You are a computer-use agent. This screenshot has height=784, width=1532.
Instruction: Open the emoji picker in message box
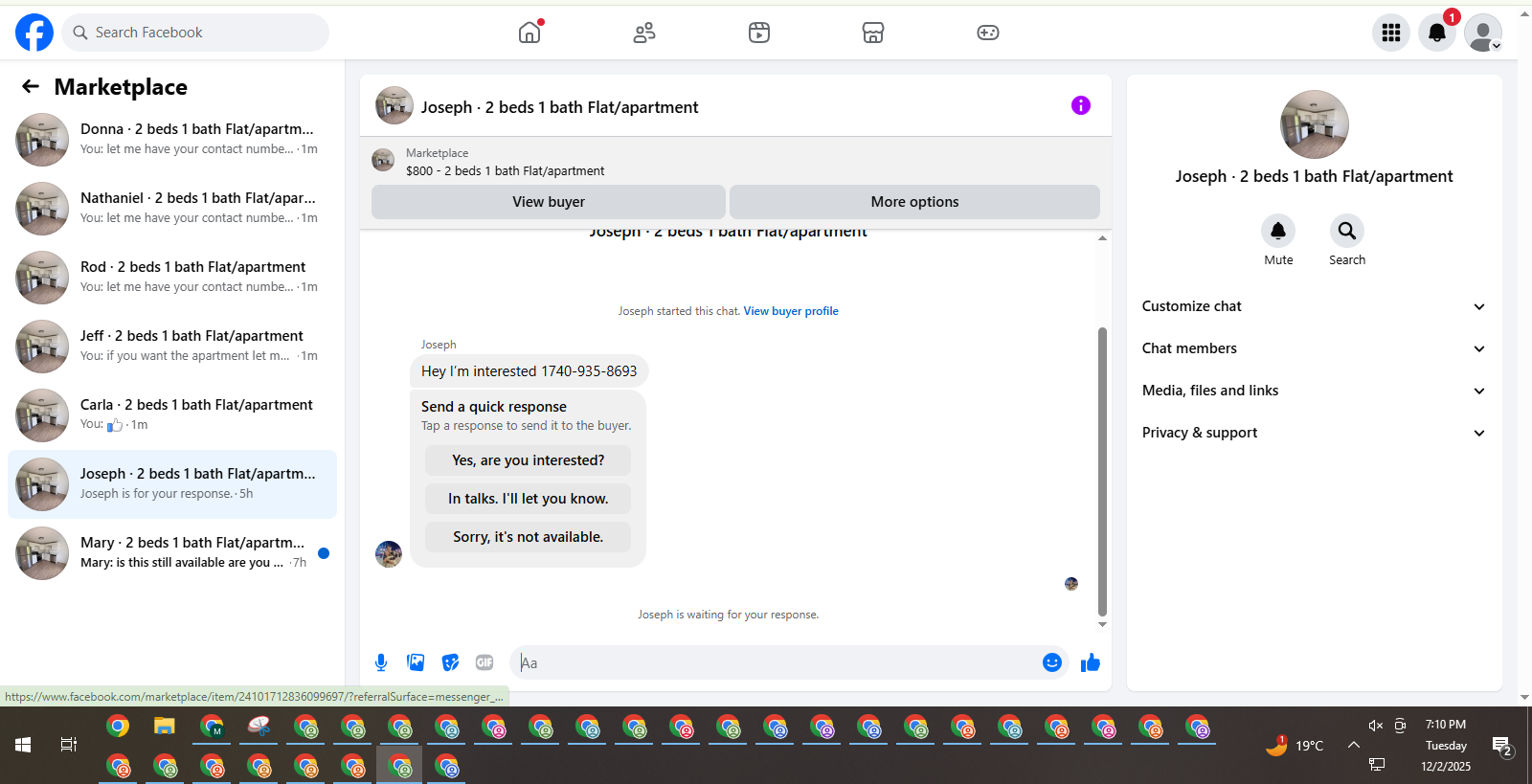(x=1052, y=662)
